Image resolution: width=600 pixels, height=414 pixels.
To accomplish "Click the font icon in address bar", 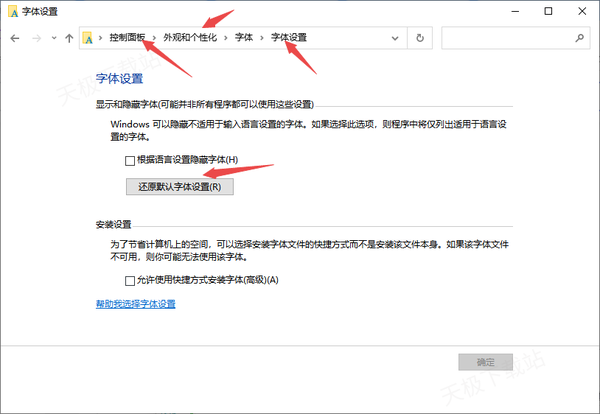I will [88, 38].
